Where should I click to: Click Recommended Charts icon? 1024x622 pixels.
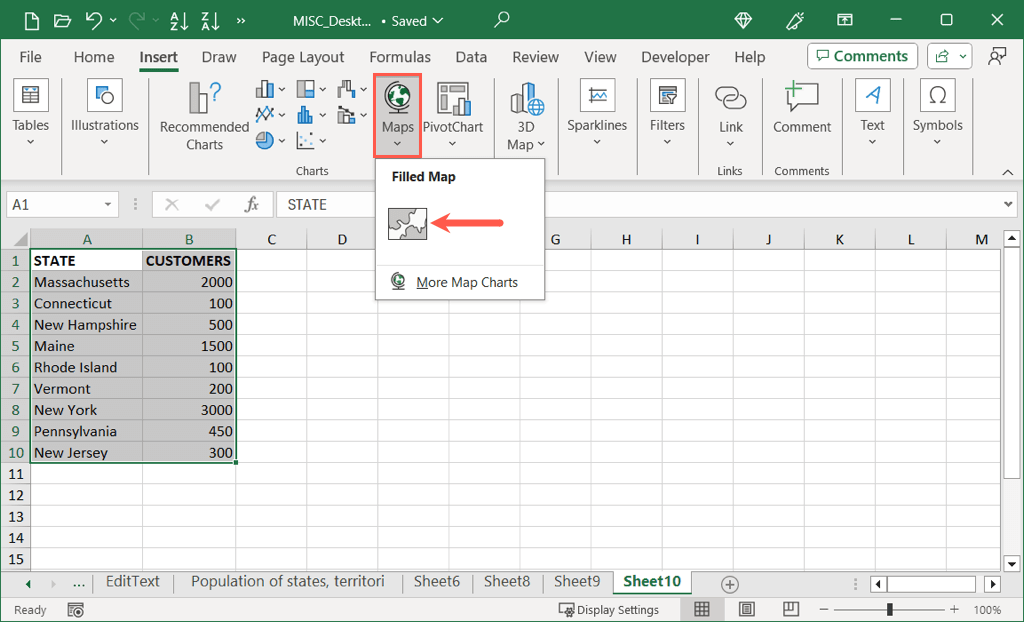(x=204, y=100)
